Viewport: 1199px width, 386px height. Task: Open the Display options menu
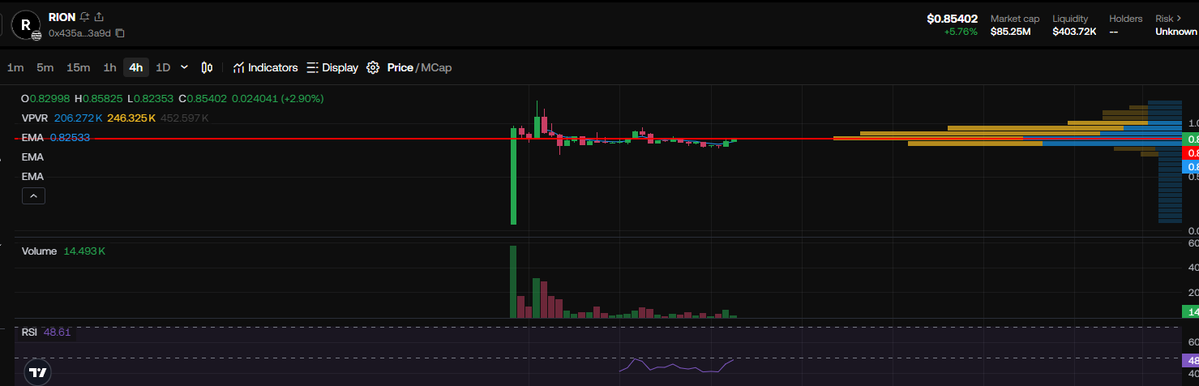333,67
